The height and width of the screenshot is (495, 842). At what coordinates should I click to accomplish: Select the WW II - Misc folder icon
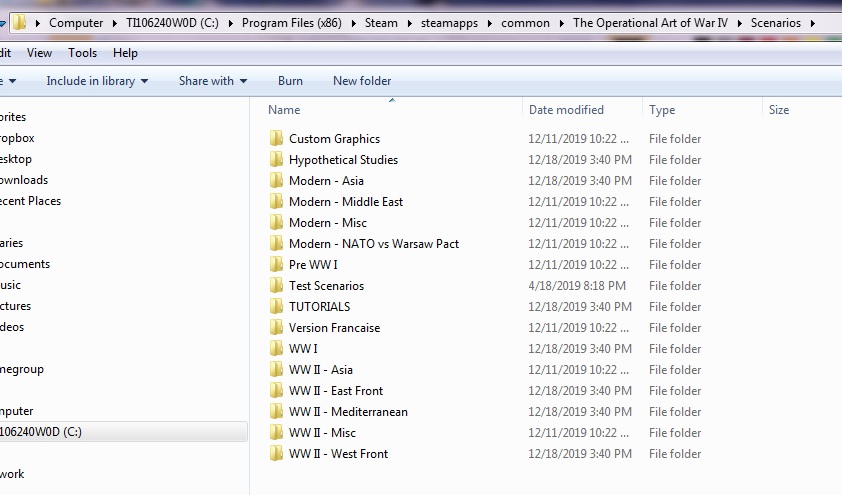point(276,432)
